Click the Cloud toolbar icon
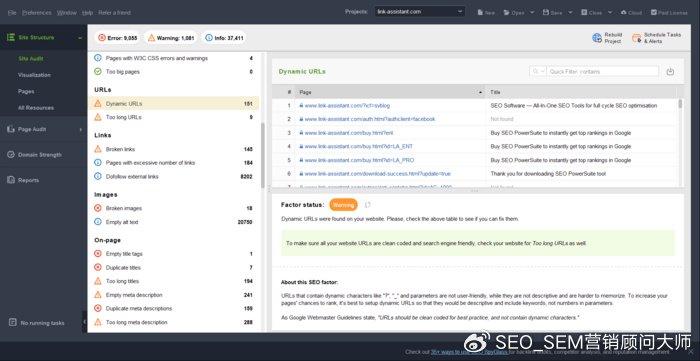This screenshot has height=361, width=700. tap(623, 12)
